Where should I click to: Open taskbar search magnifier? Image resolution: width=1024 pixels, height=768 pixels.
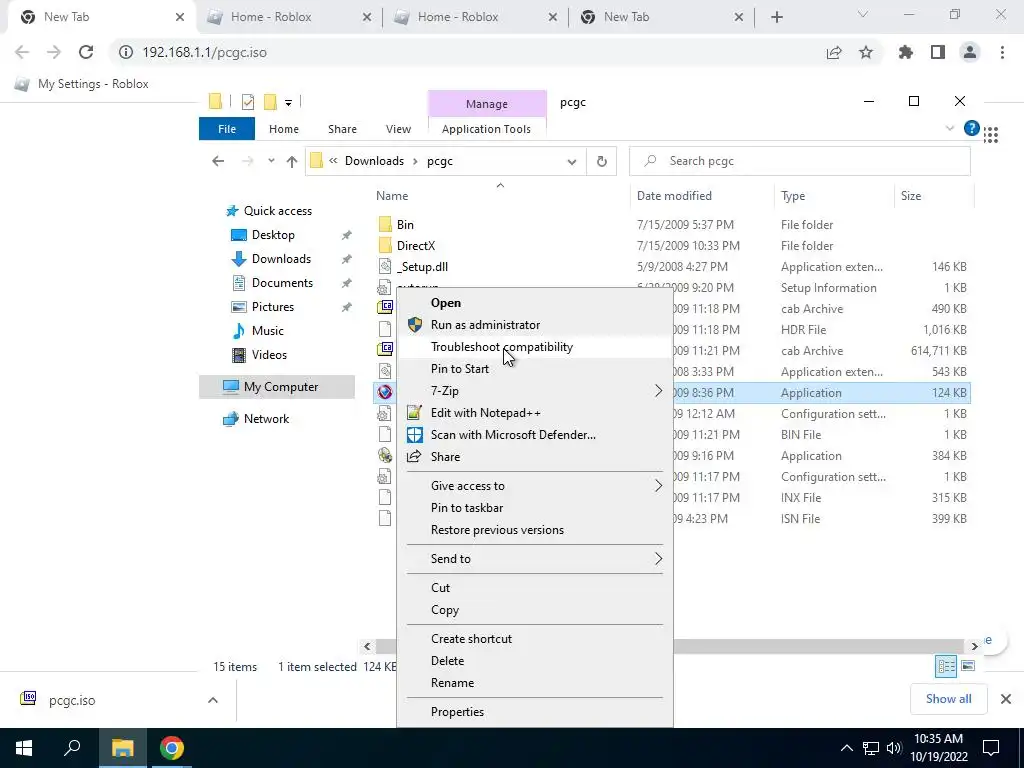[72, 747]
